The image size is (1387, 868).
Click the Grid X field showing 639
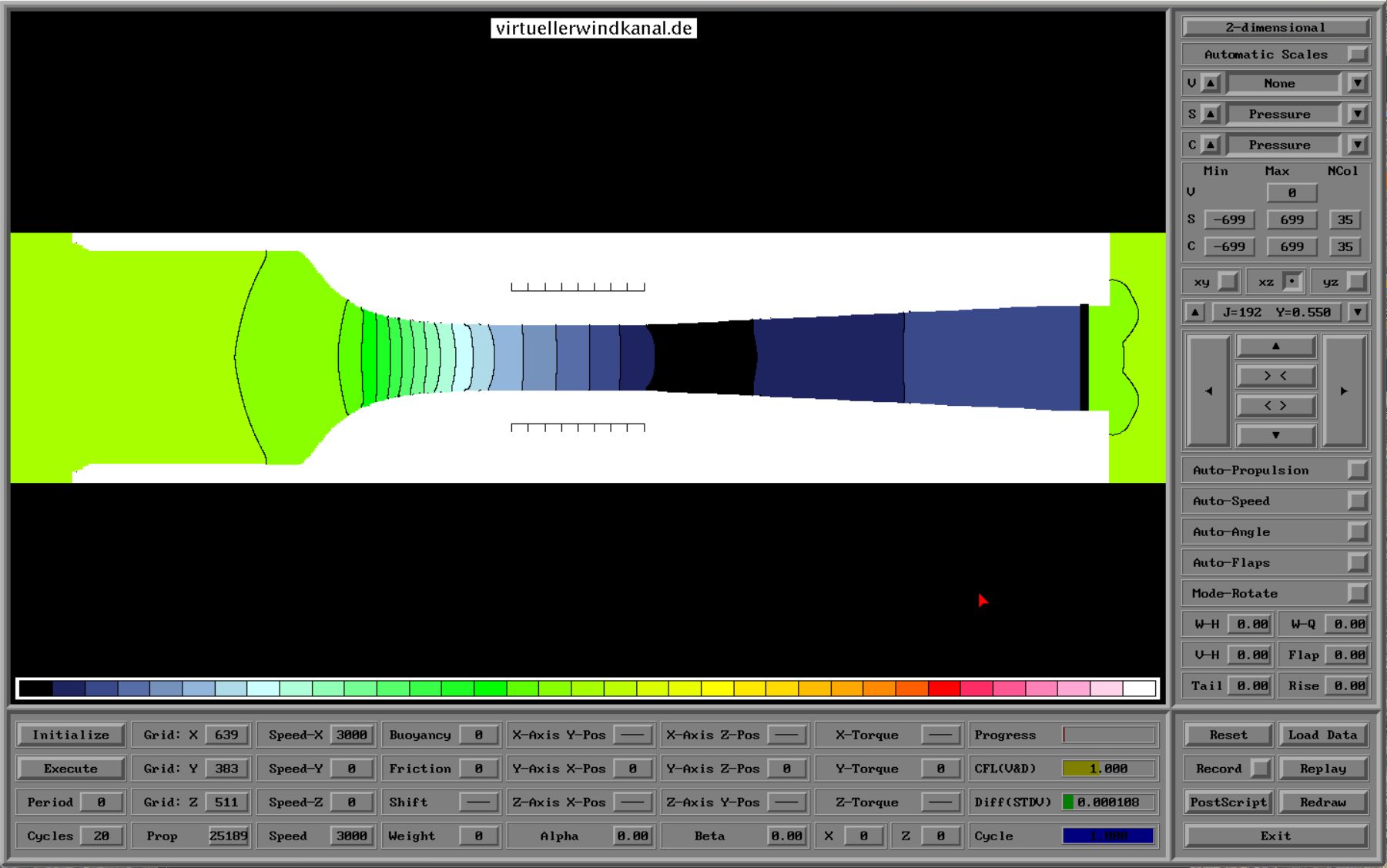(x=226, y=735)
